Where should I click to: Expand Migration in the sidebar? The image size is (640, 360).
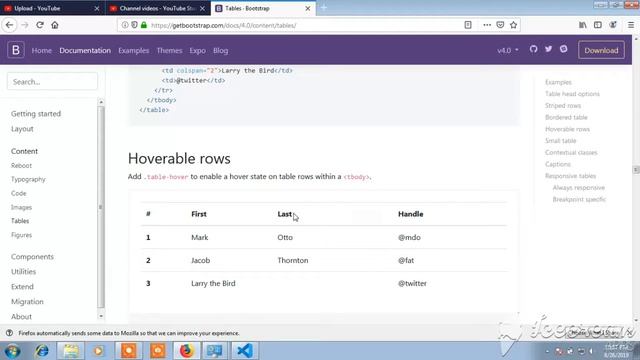pos(27,302)
